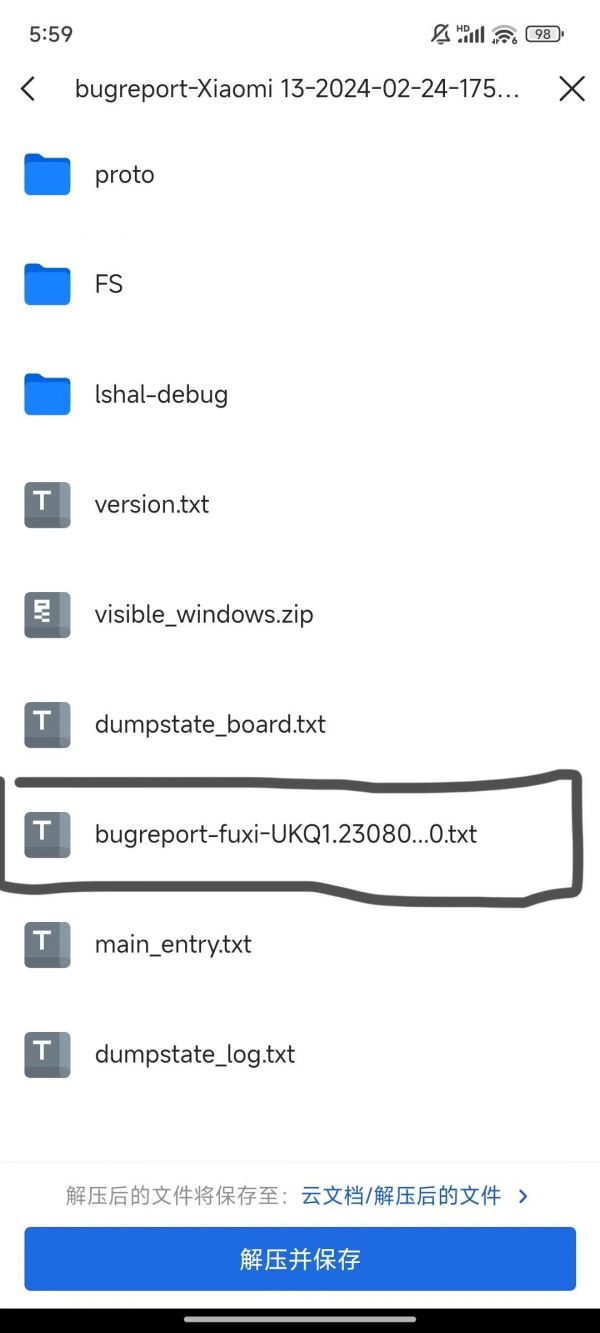Select the proto folder name

(125, 175)
